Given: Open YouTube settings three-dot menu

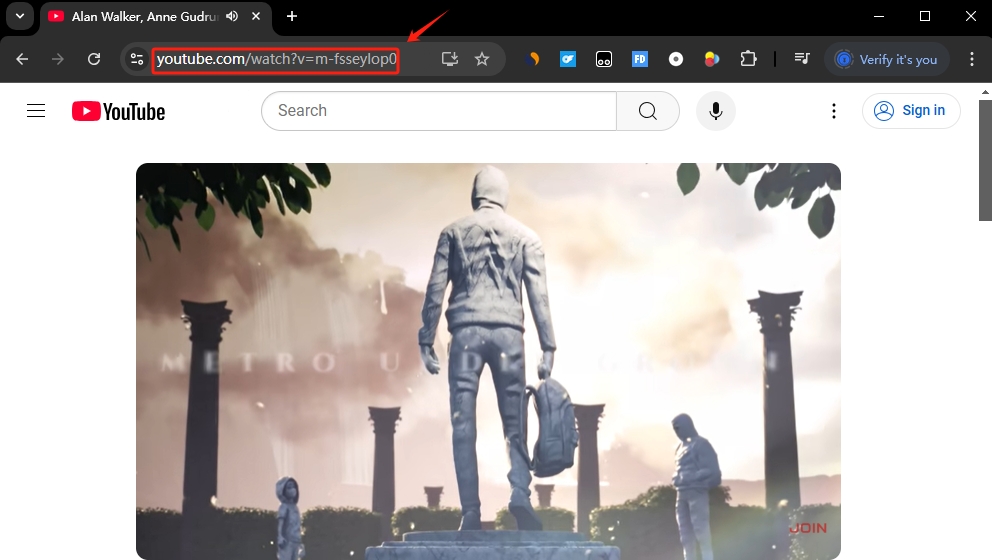Looking at the screenshot, I should (834, 111).
